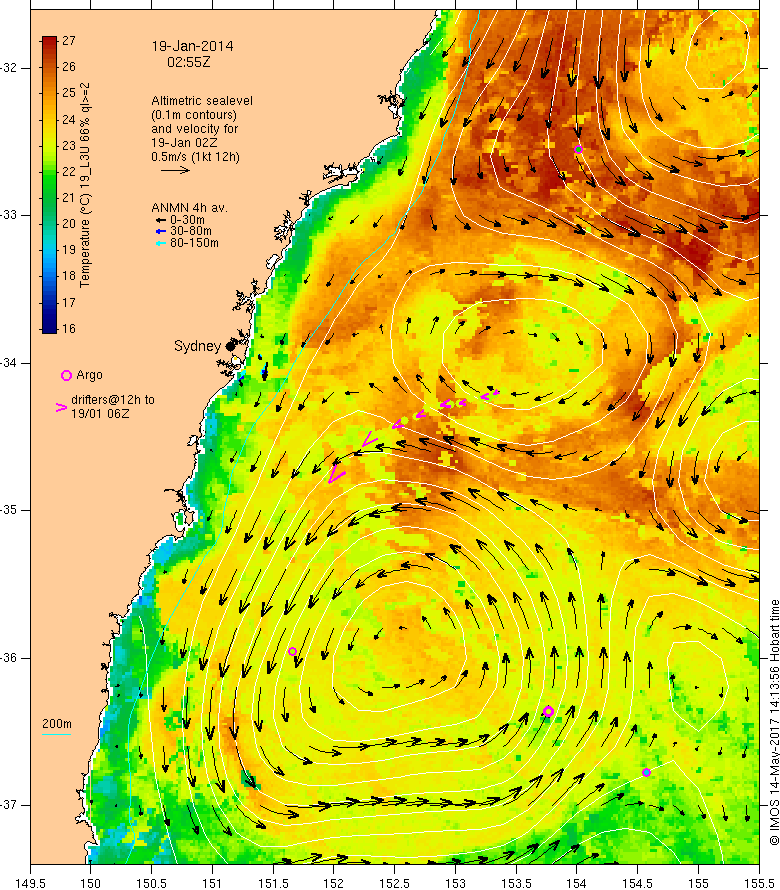Click the '-33' latitude axis label
This screenshot has width=780, height=890.
tap(9, 215)
